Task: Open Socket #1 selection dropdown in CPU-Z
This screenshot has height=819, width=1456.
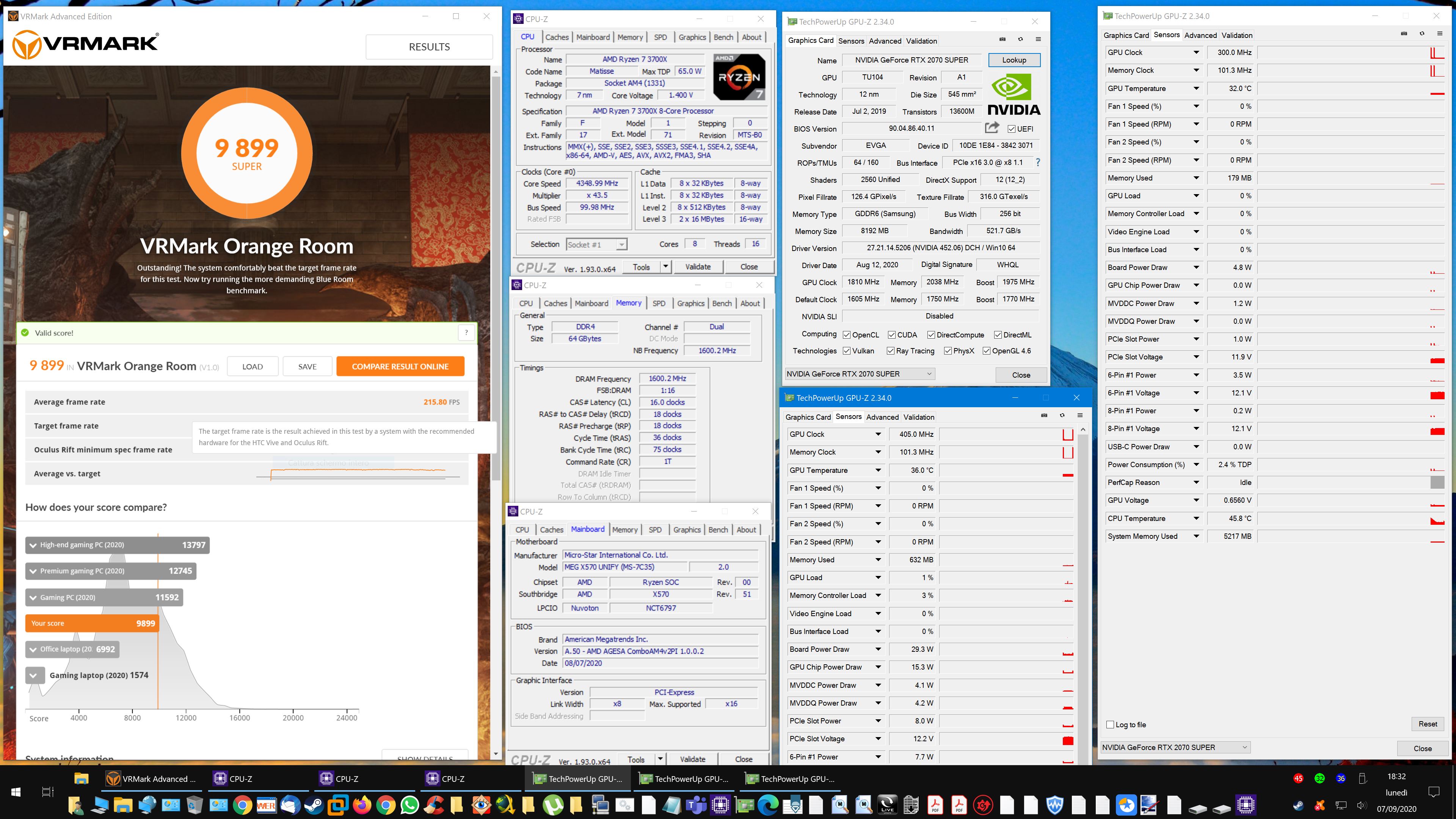Action: click(596, 245)
